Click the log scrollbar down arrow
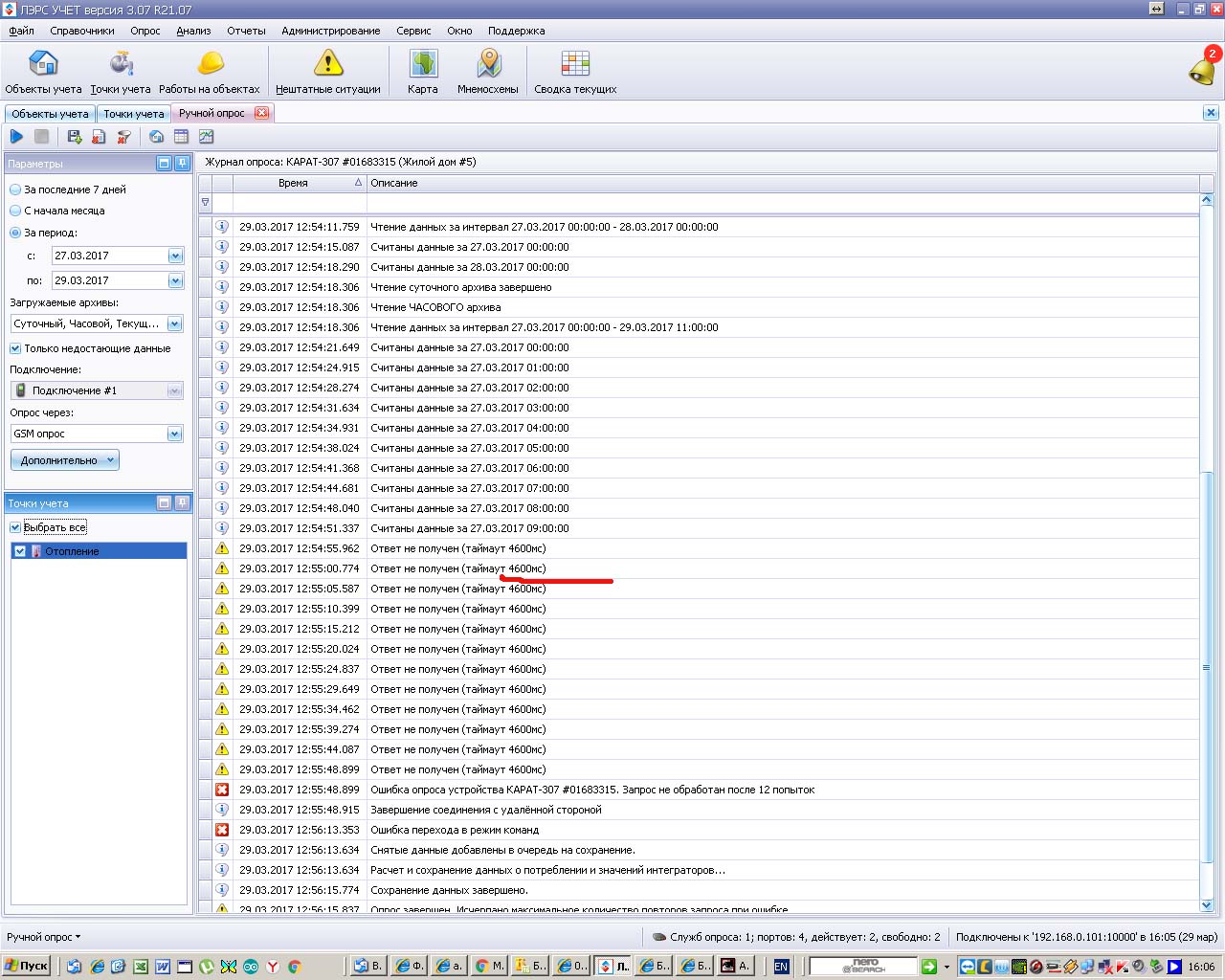The image size is (1225, 980). pyautogui.click(x=1206, y=905)
